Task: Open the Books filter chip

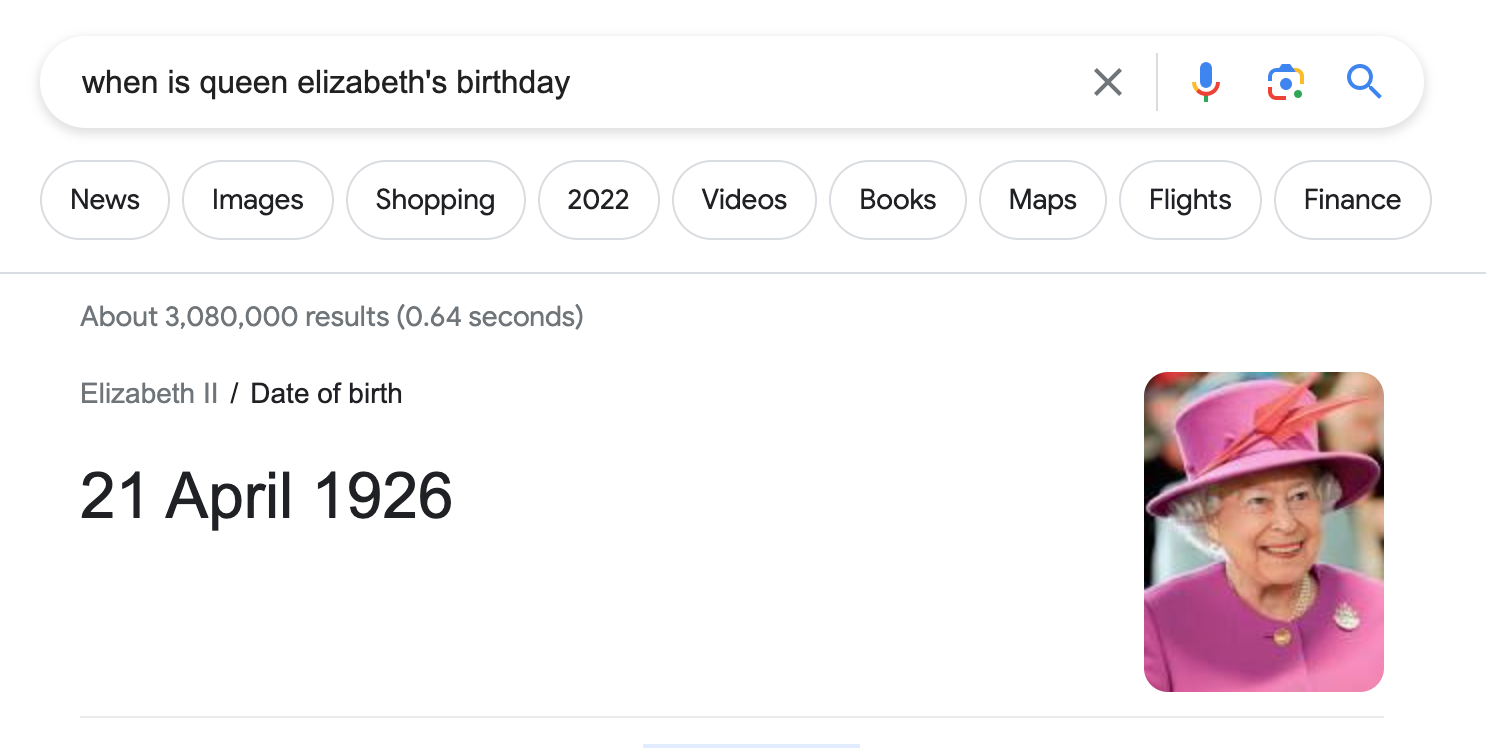Action: pos(898,200)
